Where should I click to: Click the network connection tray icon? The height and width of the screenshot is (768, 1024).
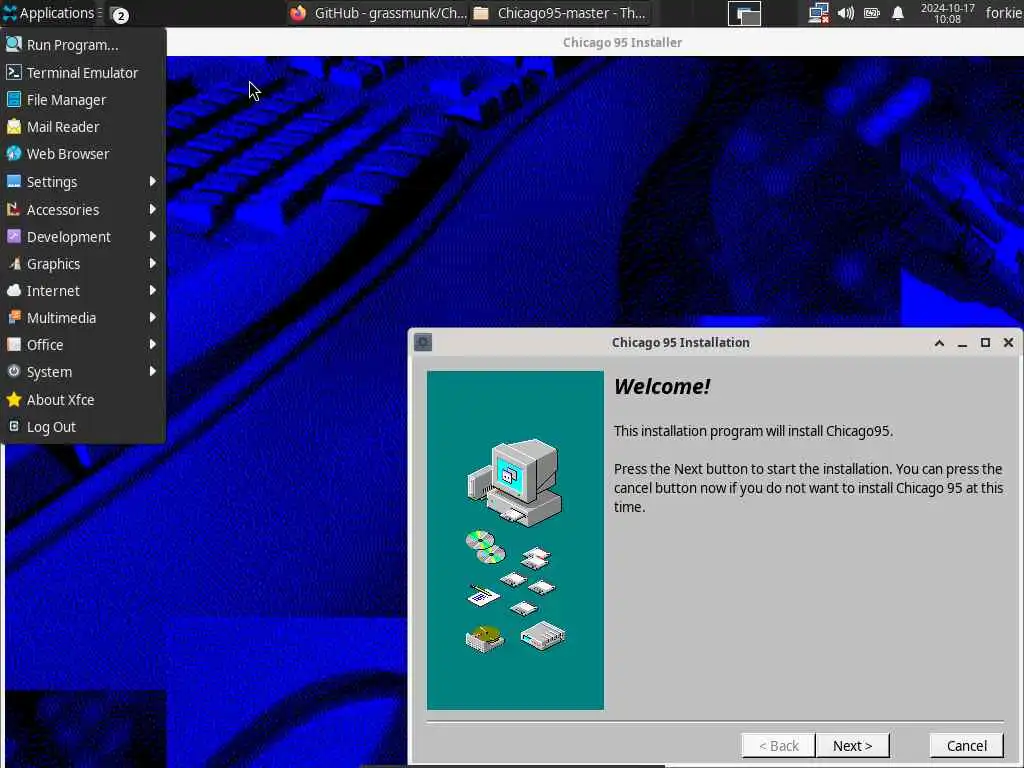pyautogui.click(x=818, y=13)
